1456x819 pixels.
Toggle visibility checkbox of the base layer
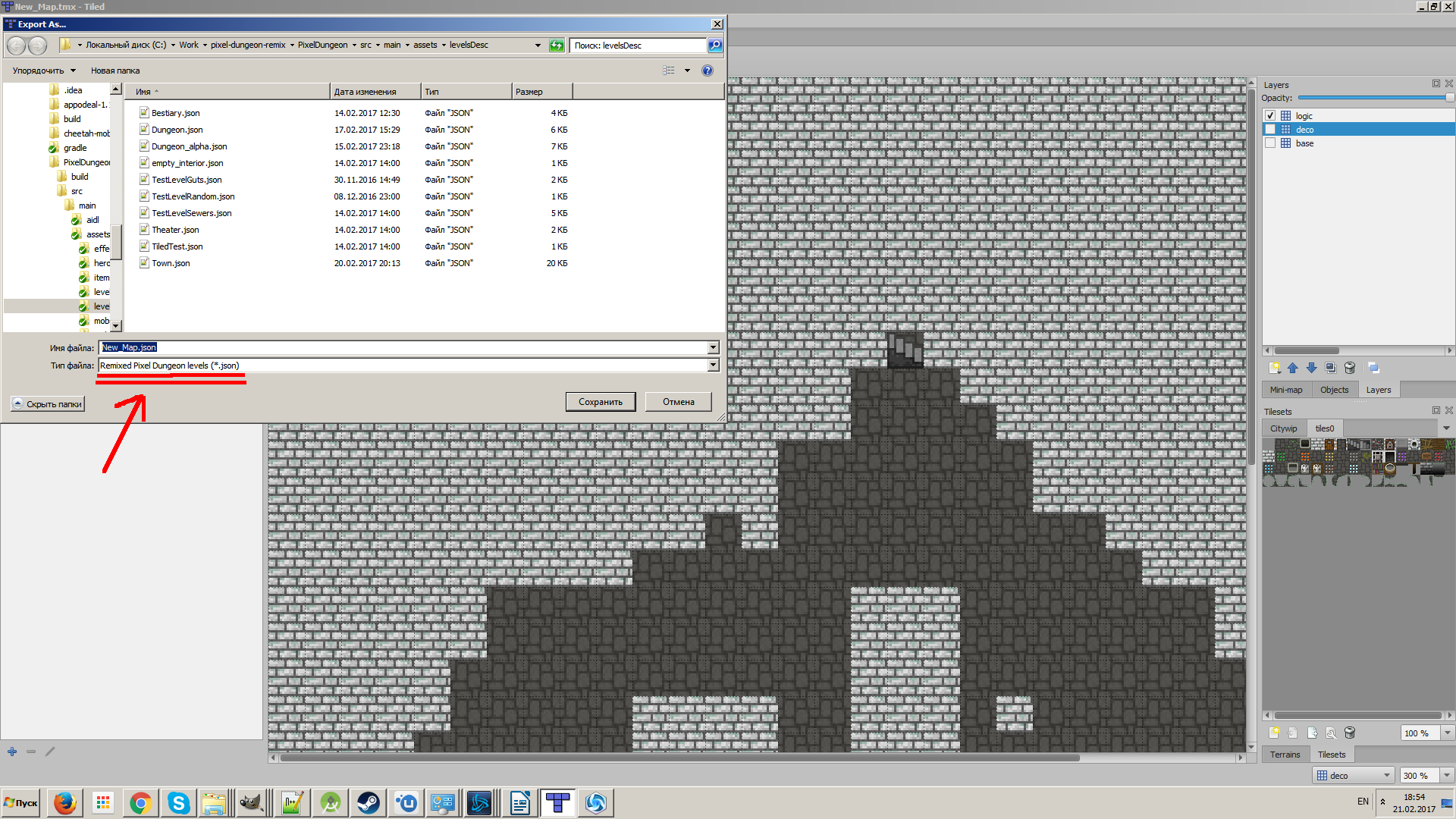(1270, 143)
